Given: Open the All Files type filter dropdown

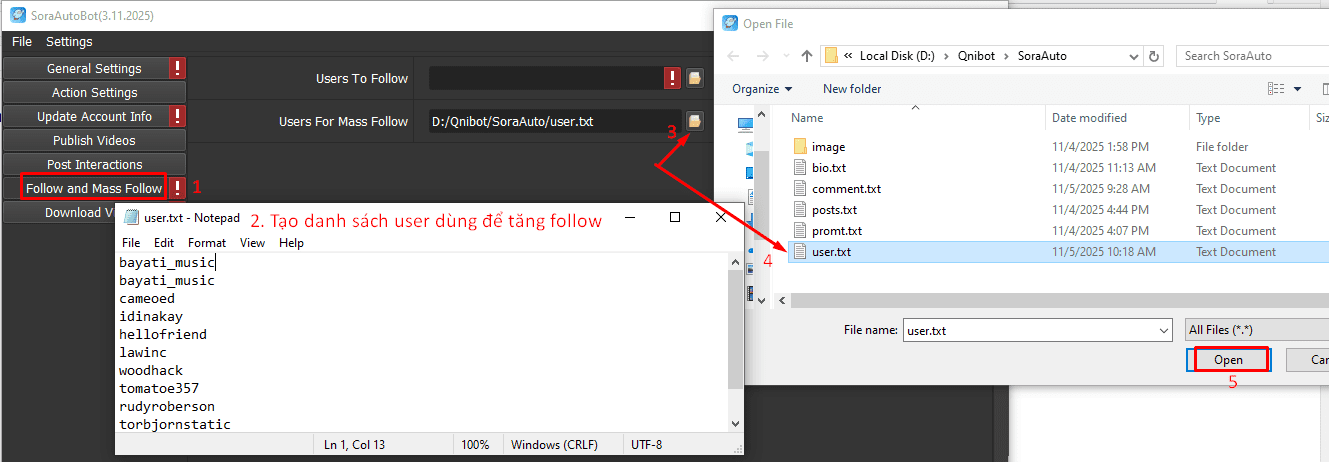Looking at the screenshot, I should pyautogui.click(x=1256, y=330).
